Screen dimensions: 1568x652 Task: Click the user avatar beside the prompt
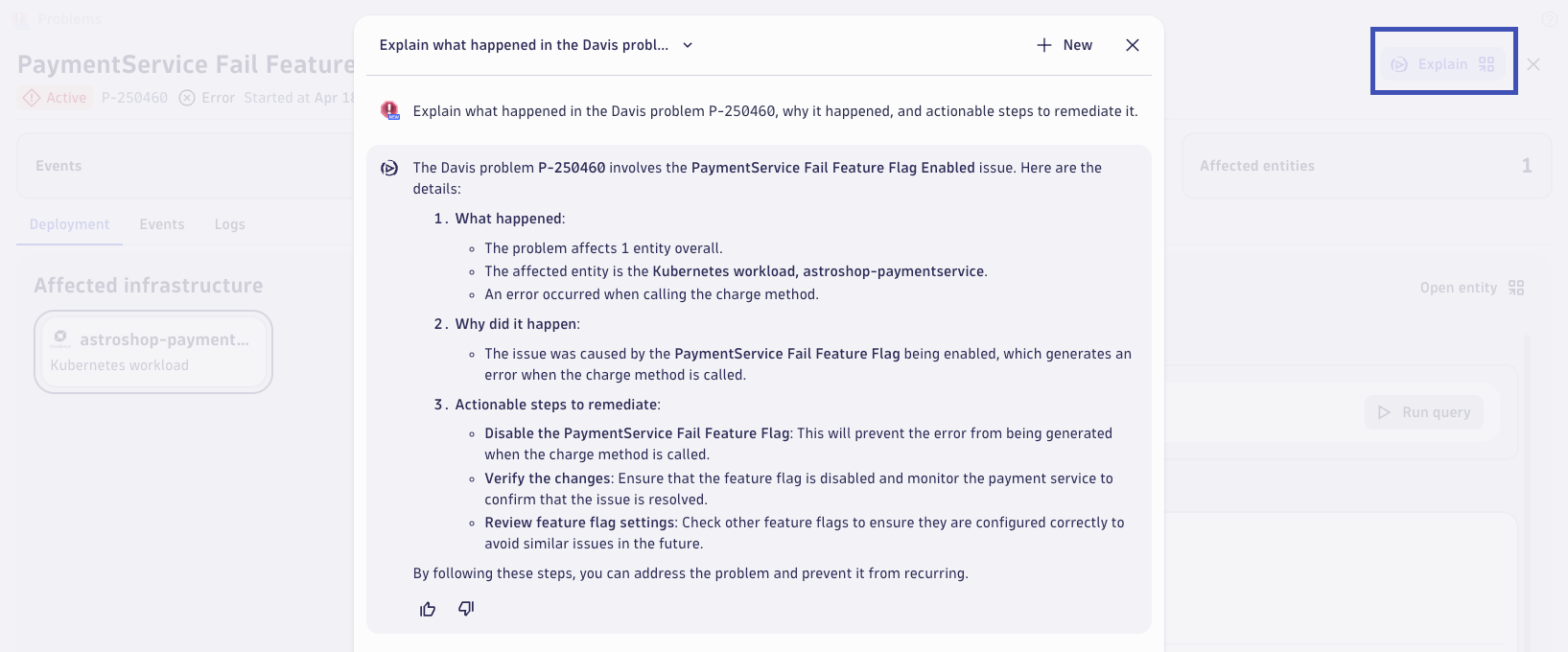point(390,110)
